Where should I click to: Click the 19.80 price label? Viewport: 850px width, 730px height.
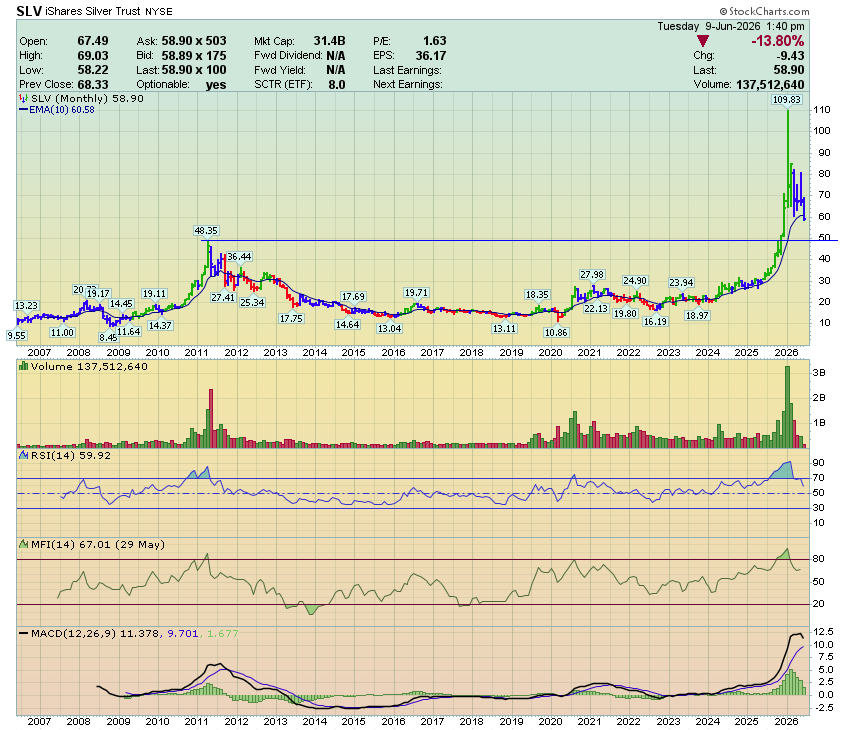click(625, 314)
